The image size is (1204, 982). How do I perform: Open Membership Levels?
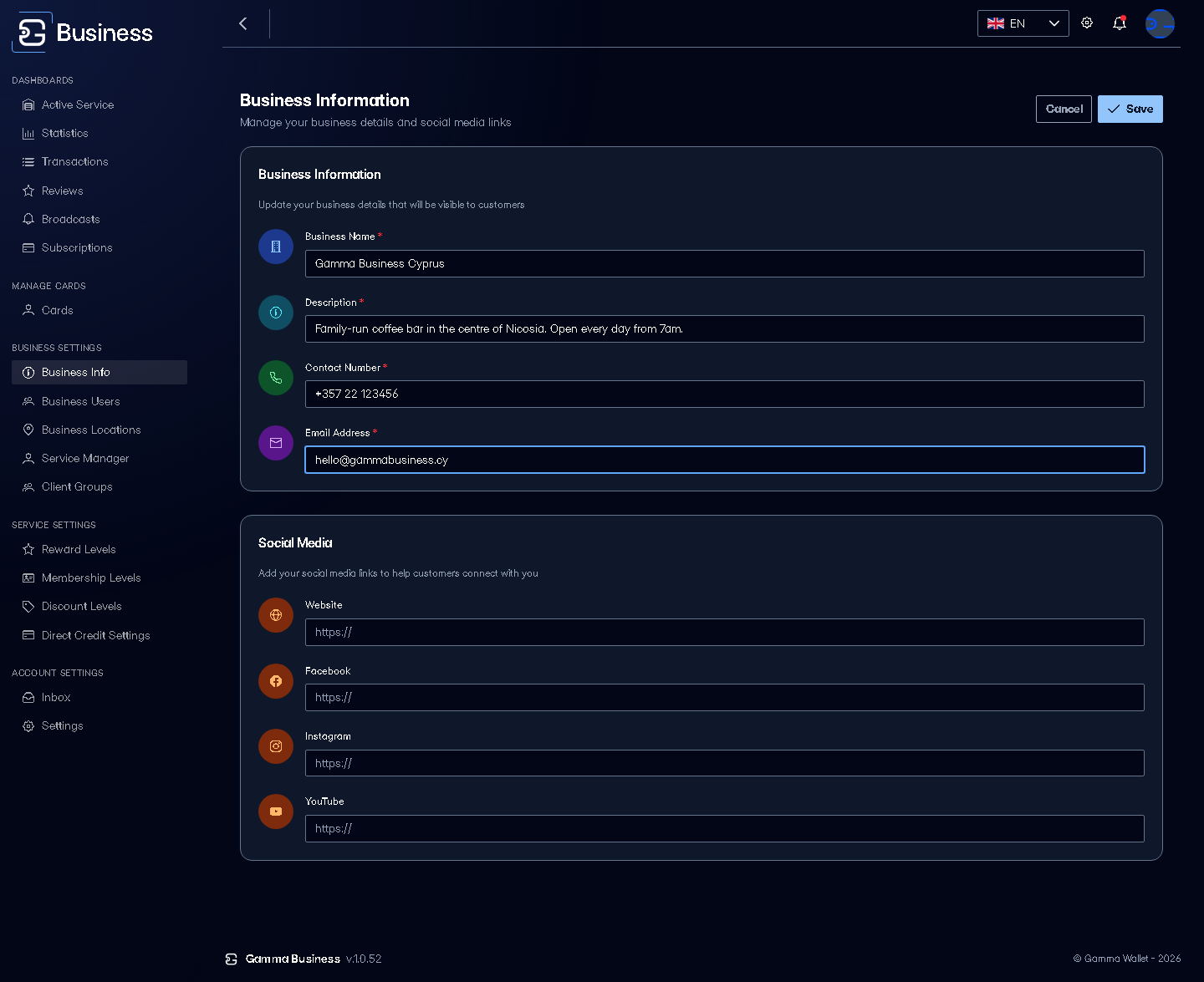point(99,578)
